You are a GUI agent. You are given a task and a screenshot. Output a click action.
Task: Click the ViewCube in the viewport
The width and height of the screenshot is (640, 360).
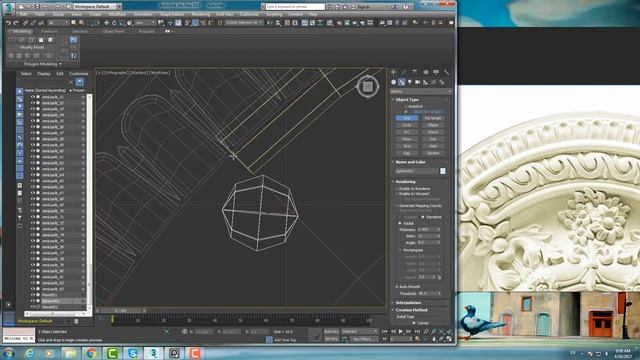(x=367, y=87)
